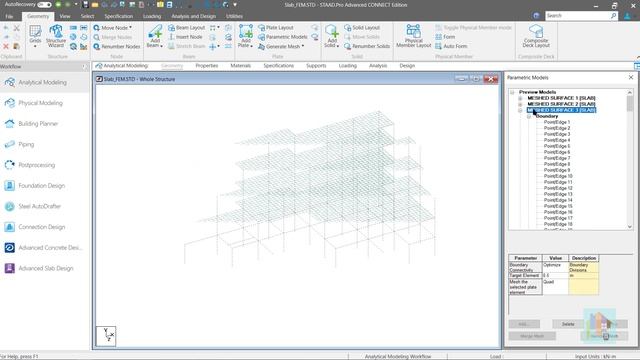Open the Grids tool in the ribbon
This screenshot has height=360, width=640.
point(35,36)
